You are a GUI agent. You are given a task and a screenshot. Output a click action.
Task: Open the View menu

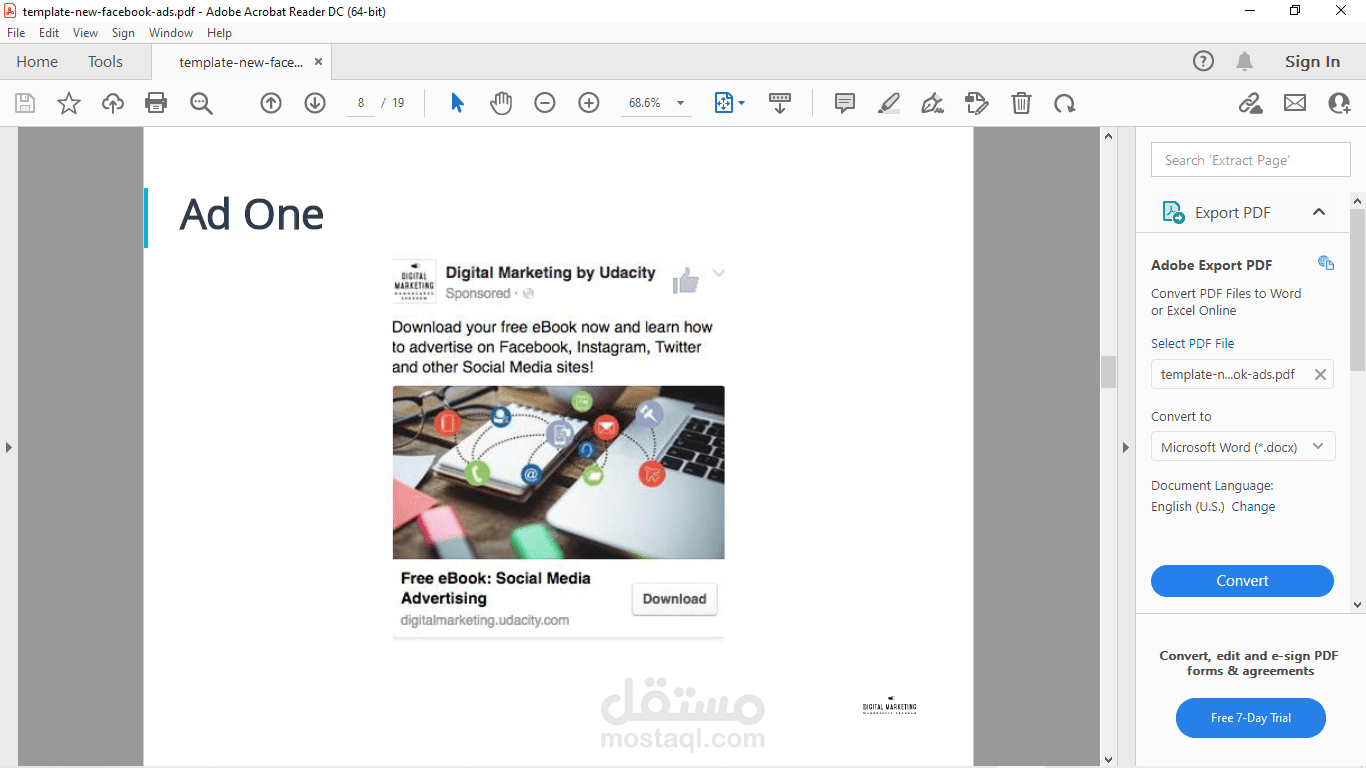coord(86,33)
